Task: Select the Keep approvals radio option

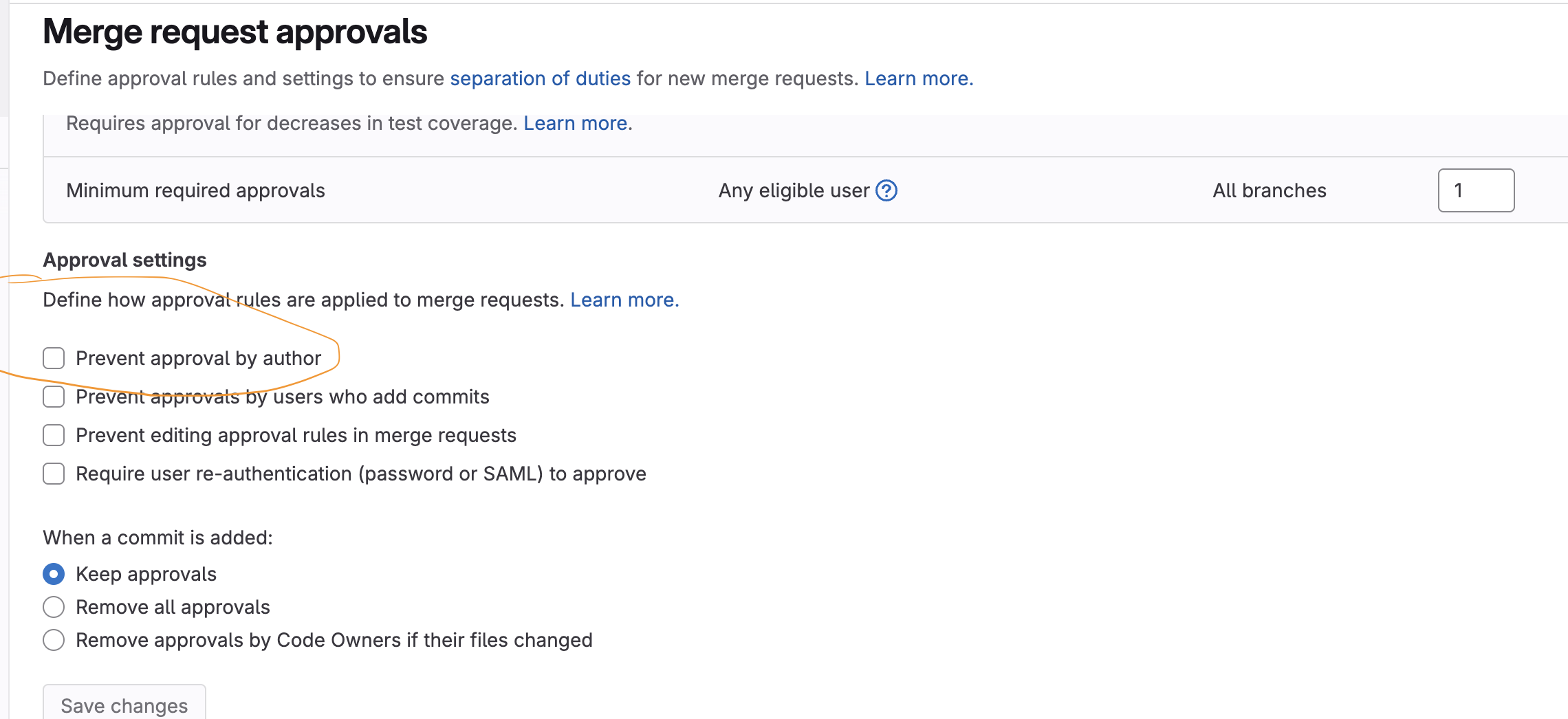Action: pos(54,574)
